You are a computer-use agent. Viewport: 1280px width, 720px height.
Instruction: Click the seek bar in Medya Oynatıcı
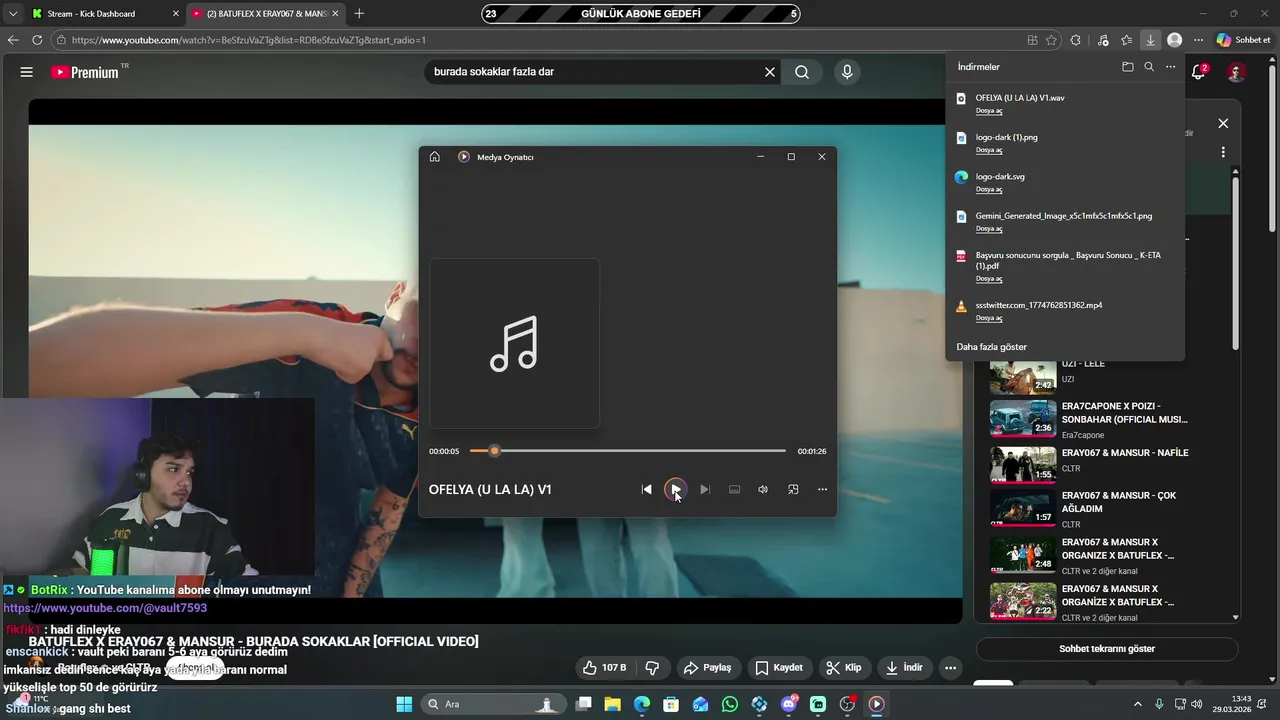(x=628, y=451)
